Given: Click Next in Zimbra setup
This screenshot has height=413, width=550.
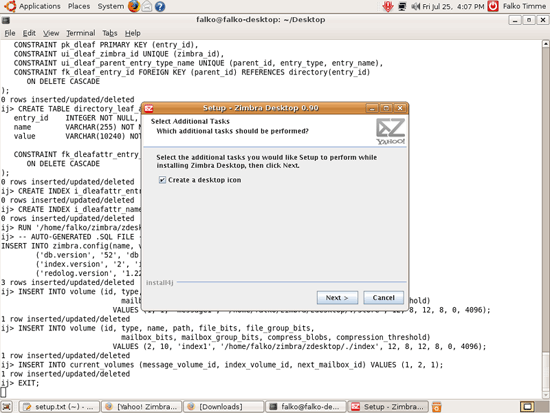Looking at the screenshot, I should tap(337, 298).
